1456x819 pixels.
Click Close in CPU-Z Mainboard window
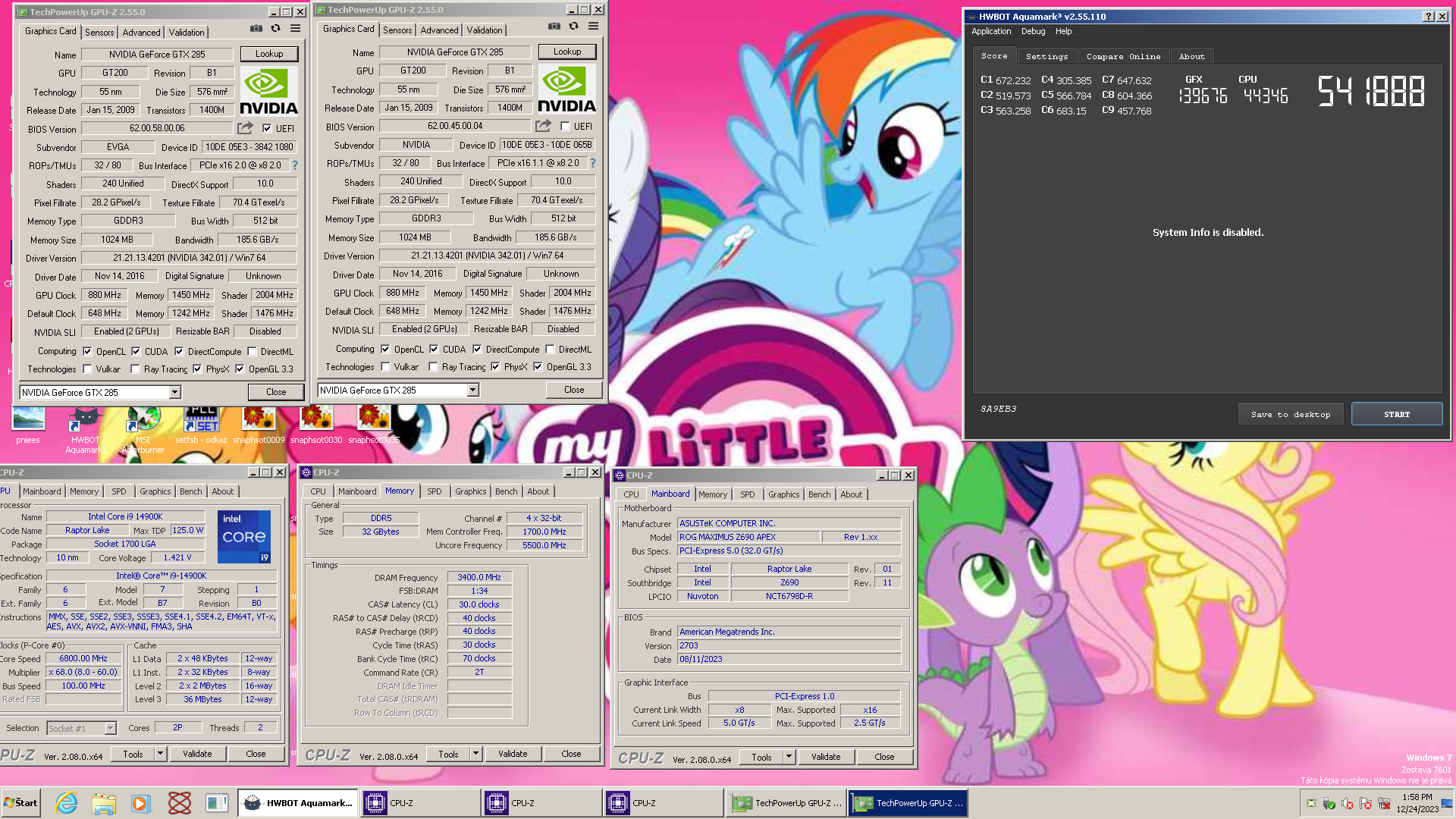coord(884,757)
